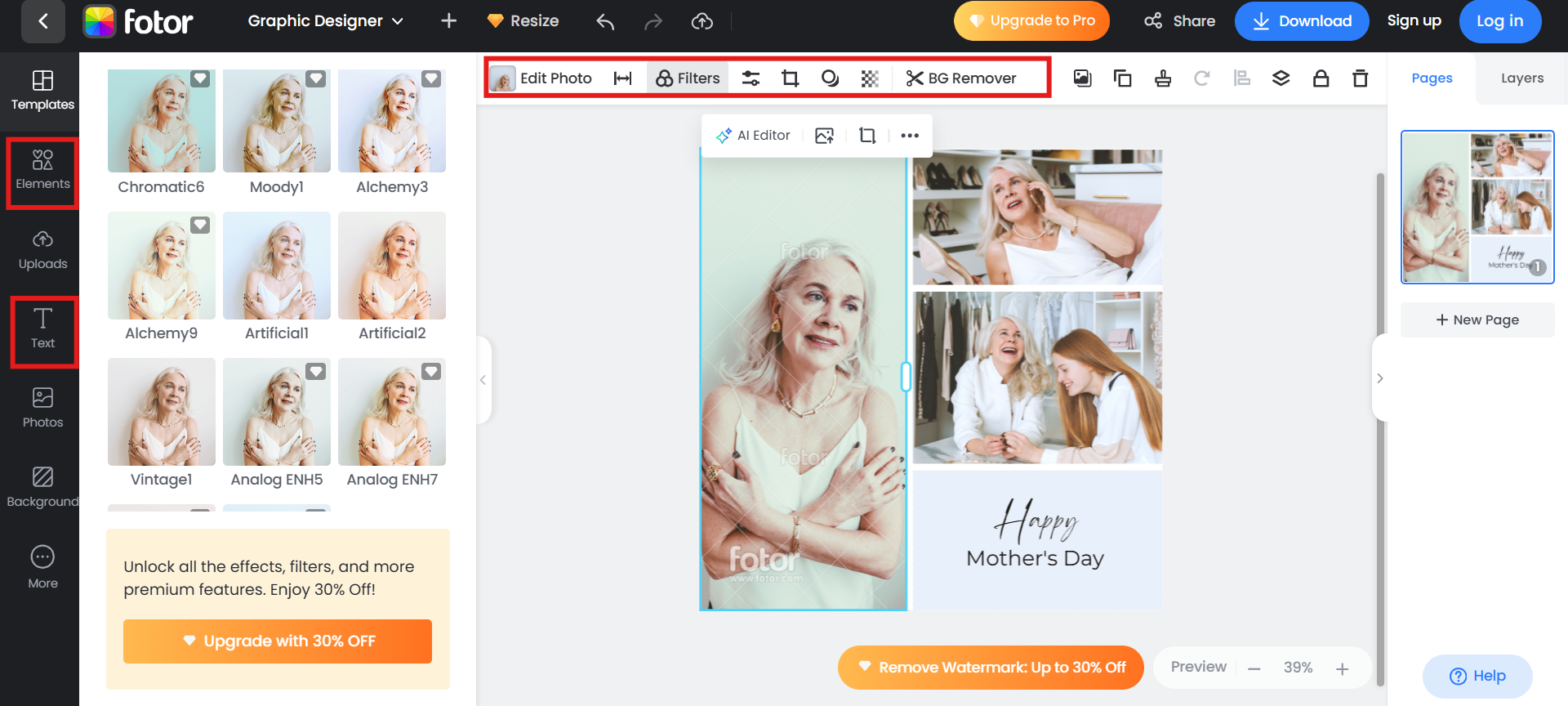Click the back arrow button

pyautogui.click(x=42, y=21)
